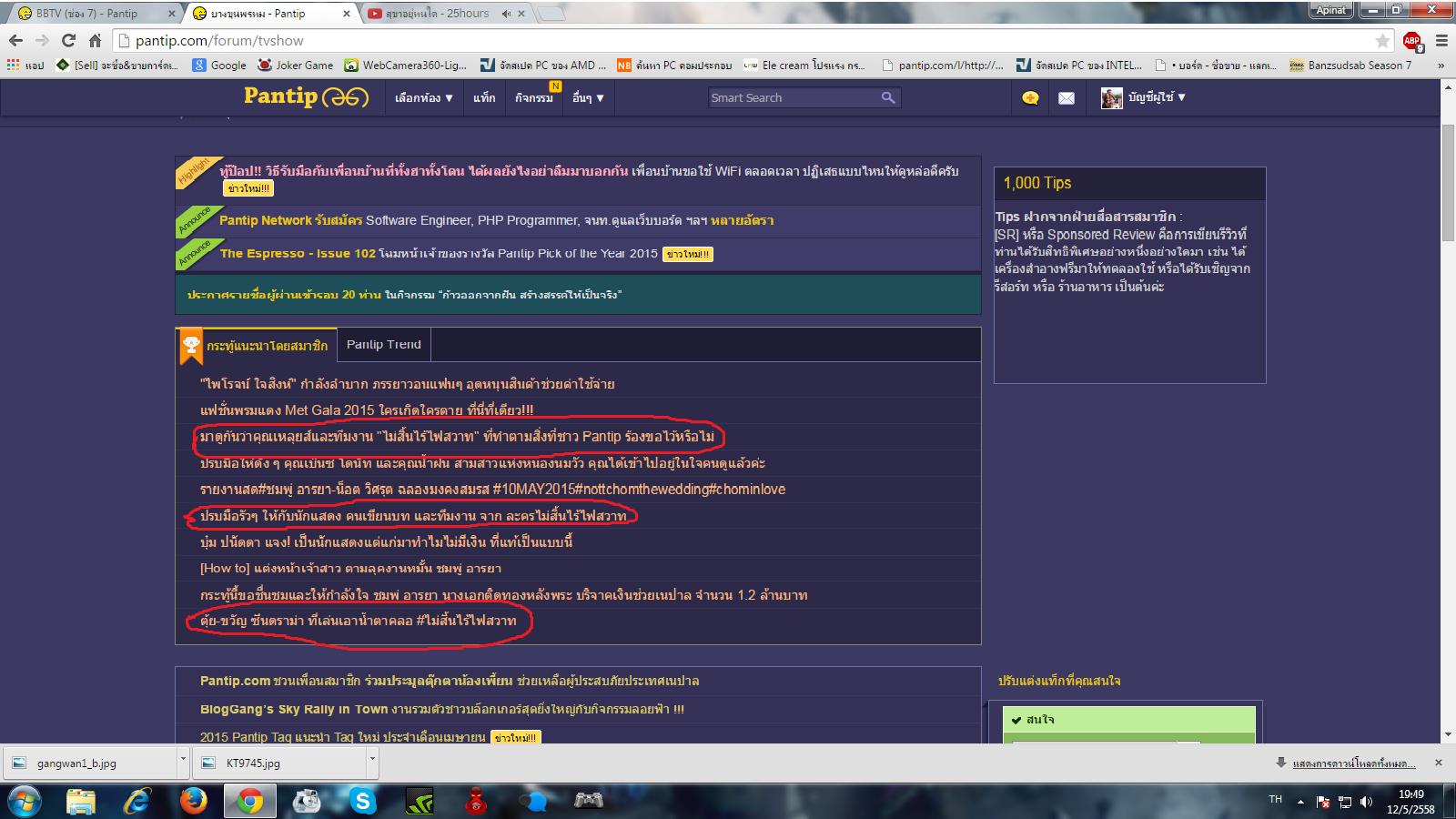The height and width of the screenshot is (819, 1456).
Task: Open the Banzsudsab Season 7 bookmark
Action: (x=1351, y=65)
